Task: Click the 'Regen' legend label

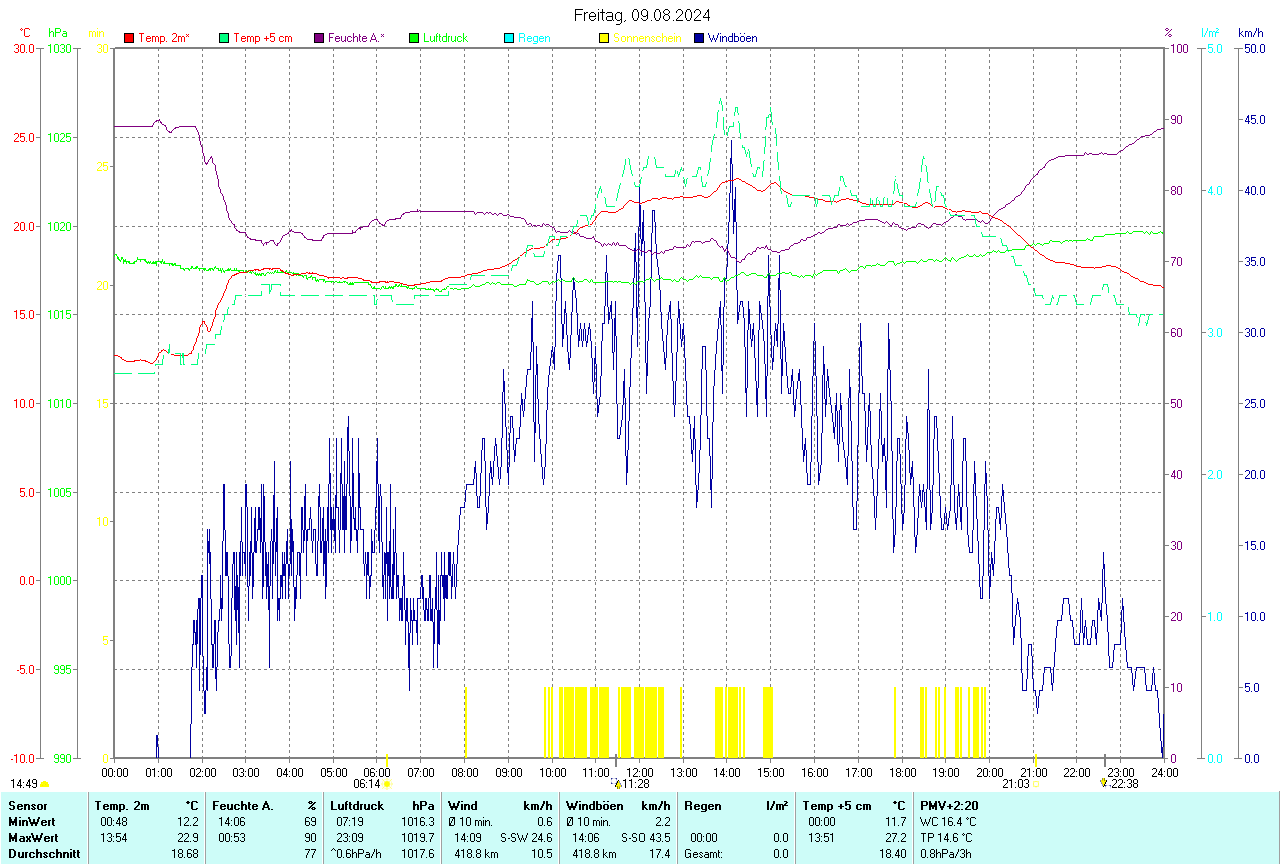Action: [x=534, y=38]
